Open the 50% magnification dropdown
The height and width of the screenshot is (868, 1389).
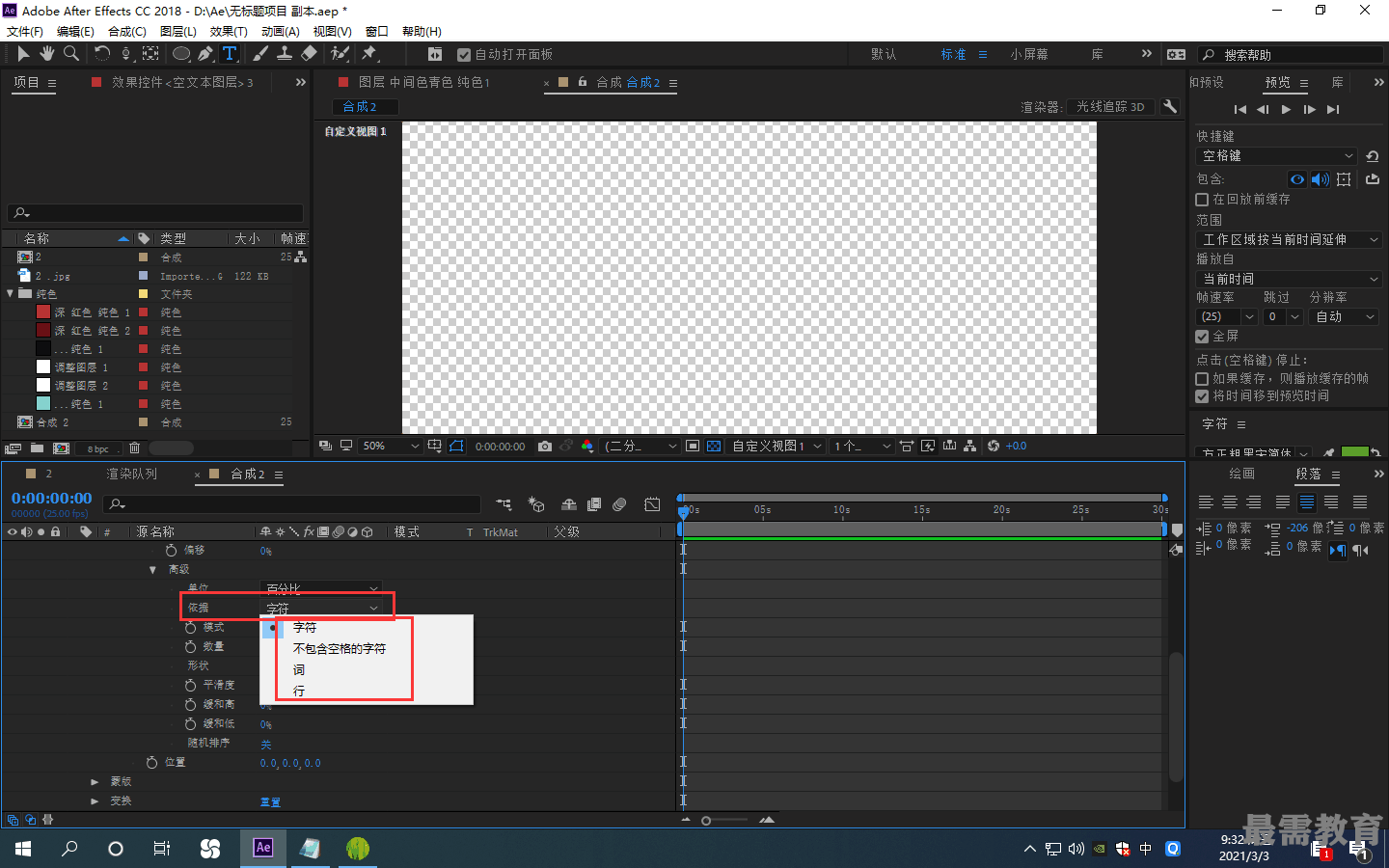(390, 446)
